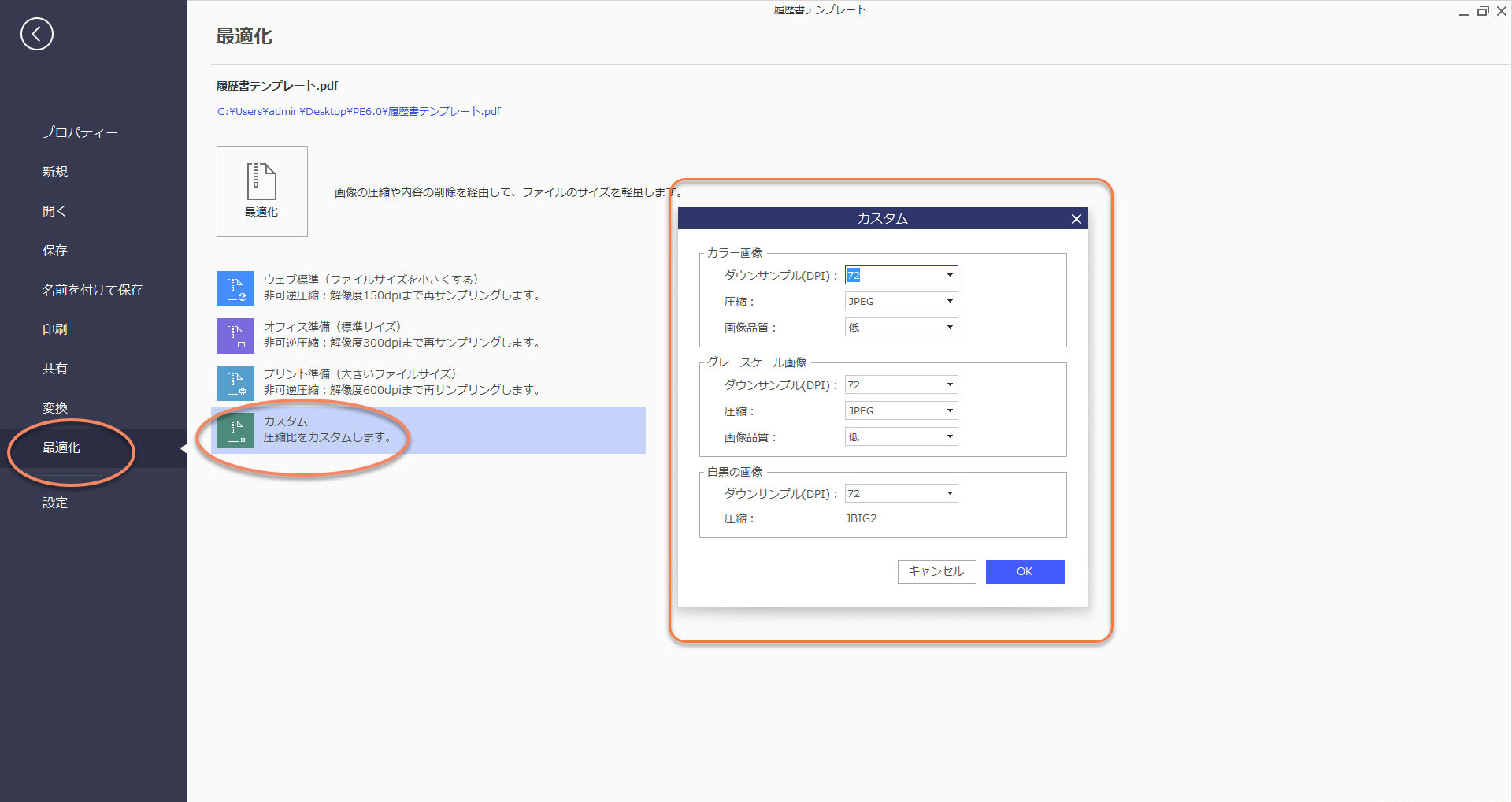Select 開く in the sidebar
This screenshot has height=802, width=1512.
click(x=54, y=211)
